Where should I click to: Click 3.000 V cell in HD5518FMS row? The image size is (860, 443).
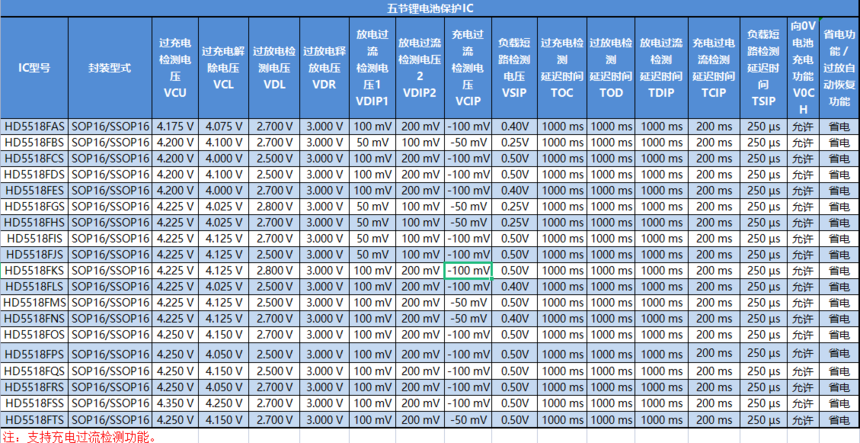[x=325, y=303]
